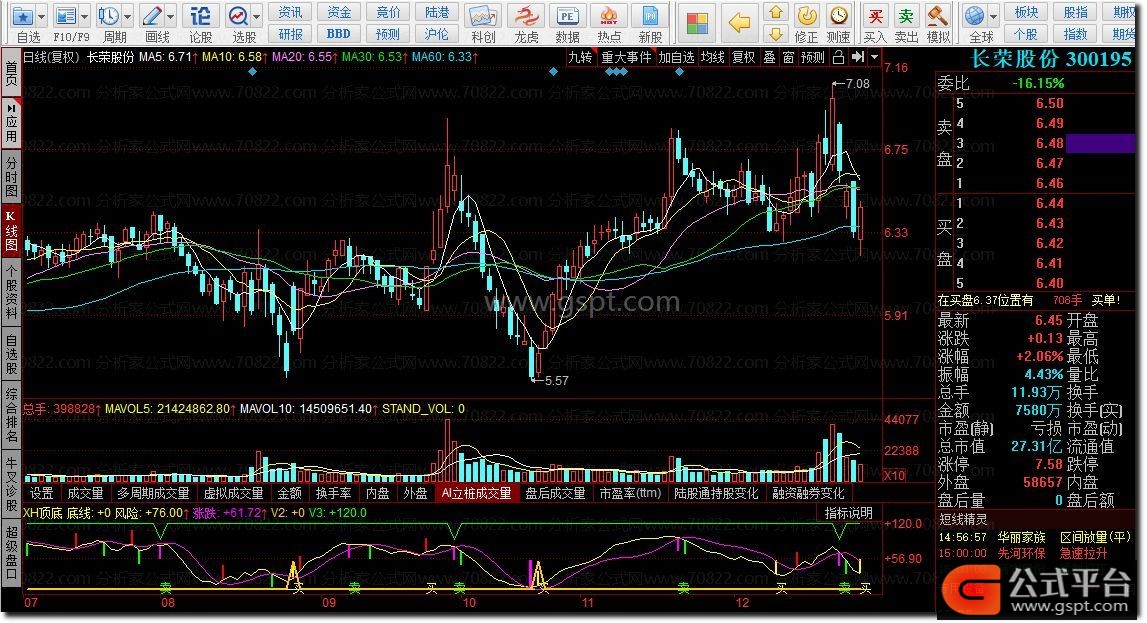1147x623 pixels.
Task: Open the 科创 board icon
Action: coord(483,16)
